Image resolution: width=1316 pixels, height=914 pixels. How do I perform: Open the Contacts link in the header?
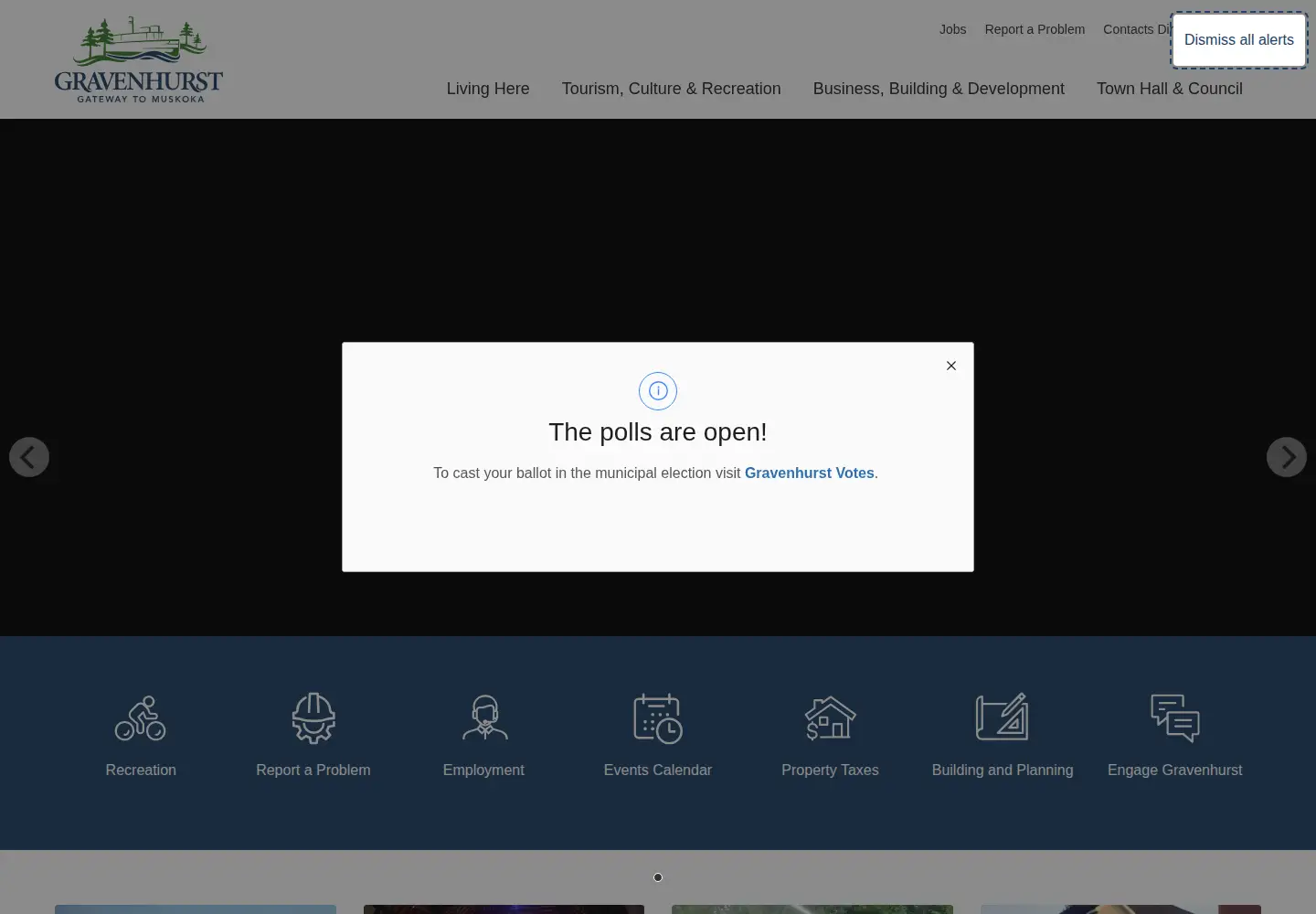tap(1137, 29)
